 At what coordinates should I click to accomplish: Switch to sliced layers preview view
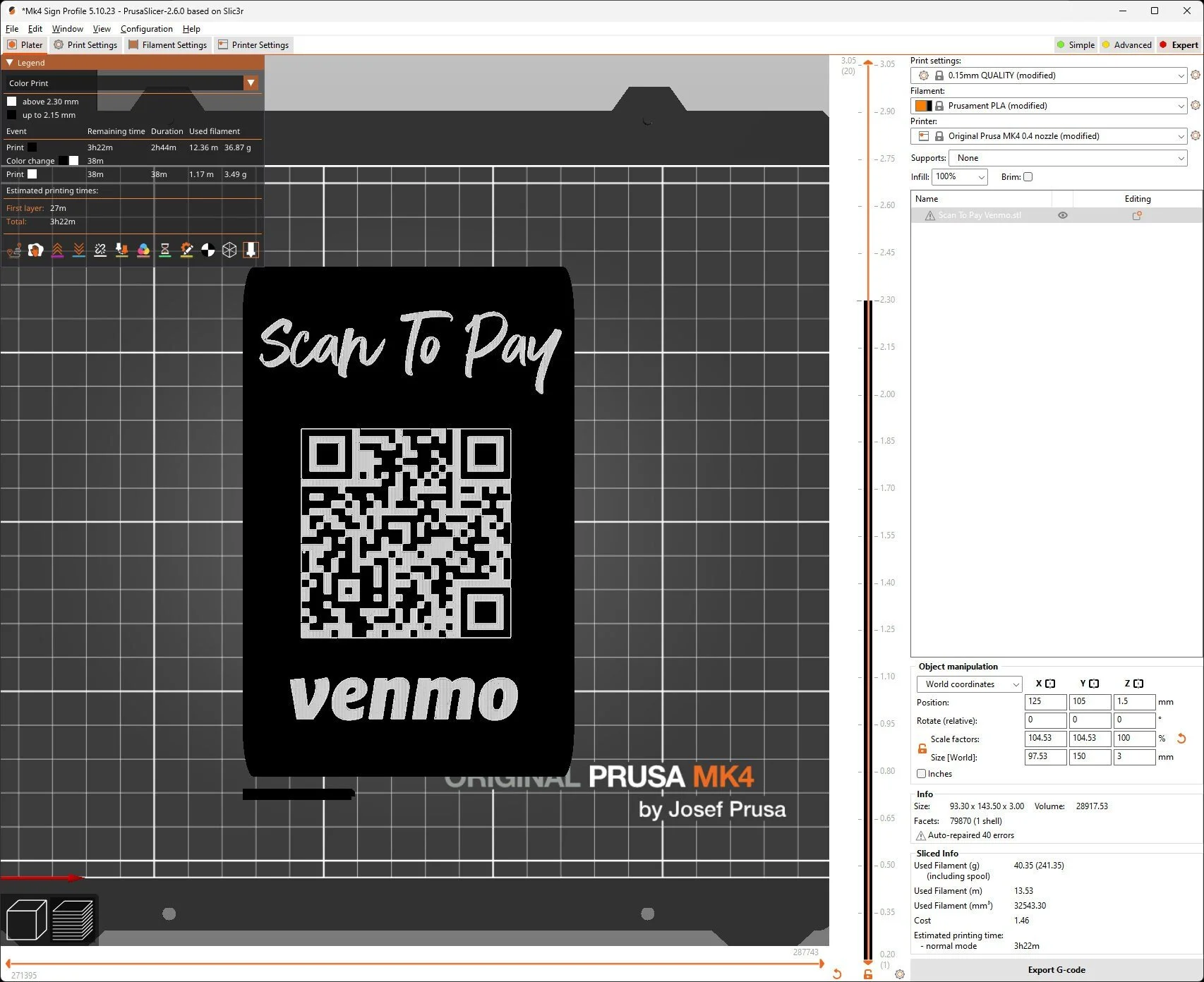73,920
